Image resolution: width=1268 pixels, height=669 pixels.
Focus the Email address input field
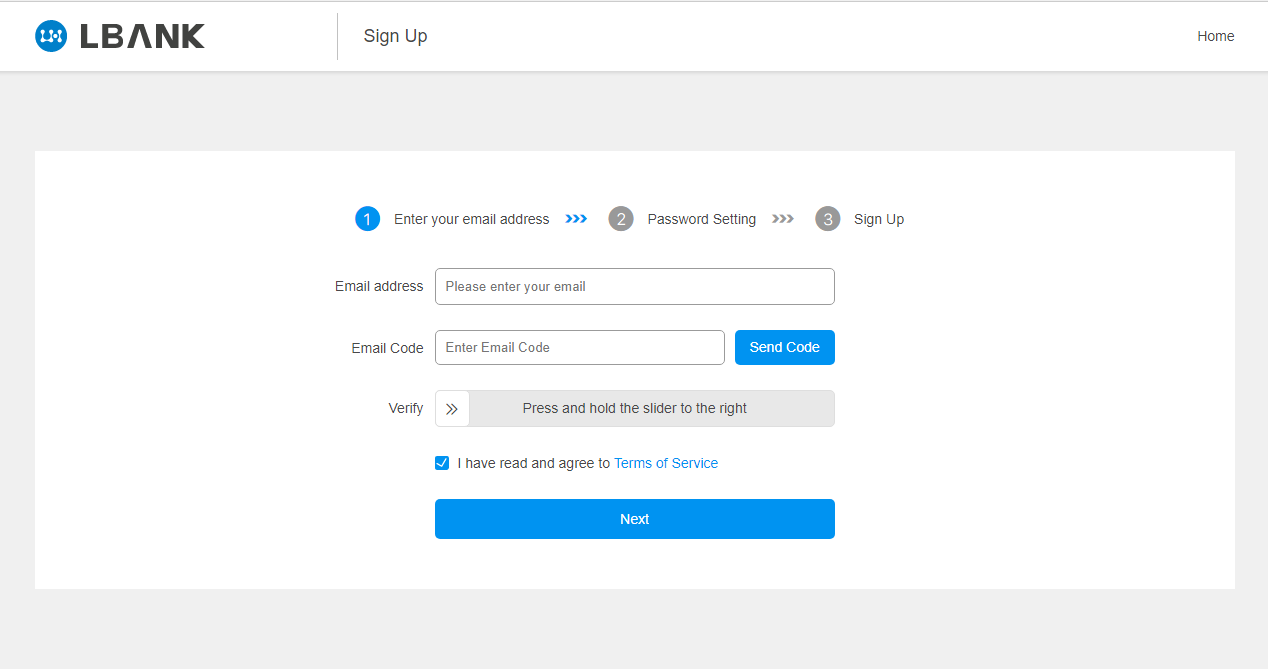[x=634, y=286]
